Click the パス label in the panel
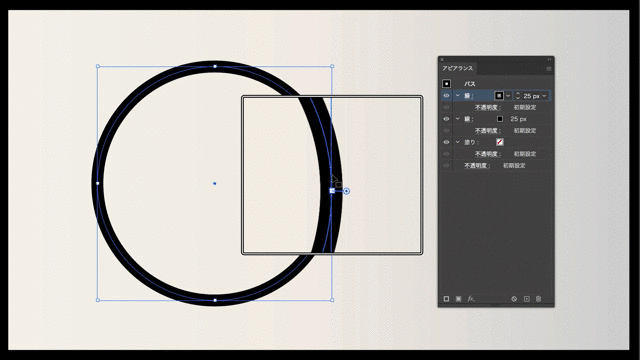 coord(470,84)
